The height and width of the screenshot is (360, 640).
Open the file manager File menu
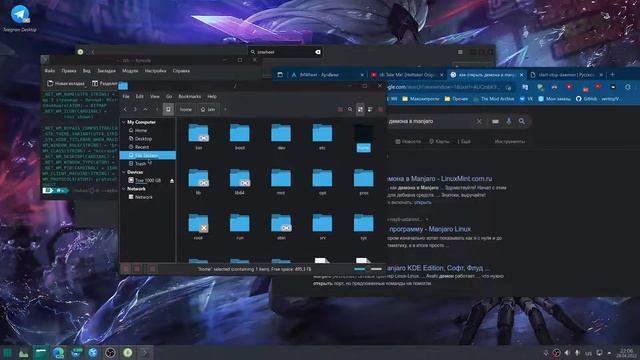(x=126, y=97)
